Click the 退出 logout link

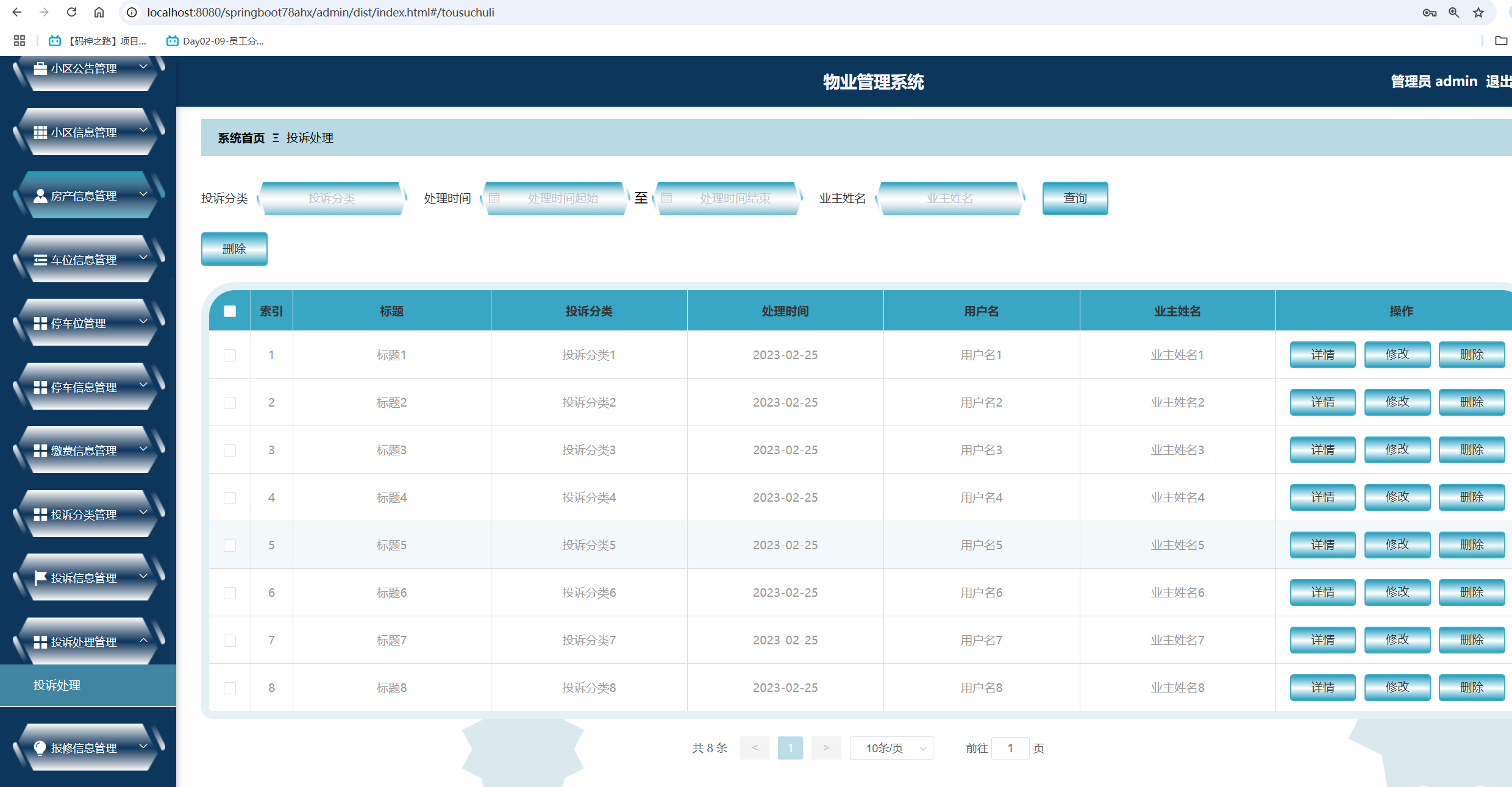point(1499,81)
